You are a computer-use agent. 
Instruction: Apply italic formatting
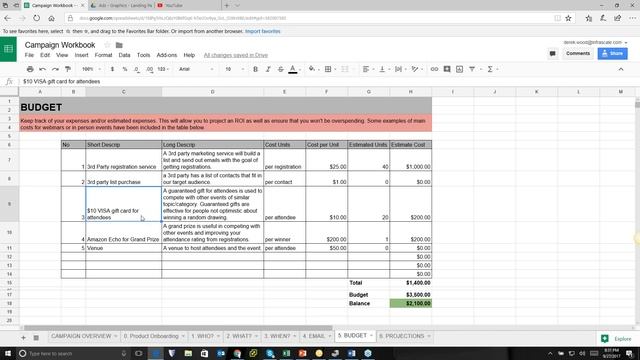click(268, 69)
